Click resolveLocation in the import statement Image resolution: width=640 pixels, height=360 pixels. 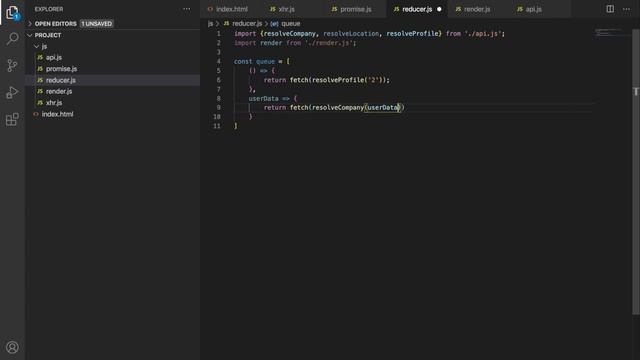pos(351,33)
